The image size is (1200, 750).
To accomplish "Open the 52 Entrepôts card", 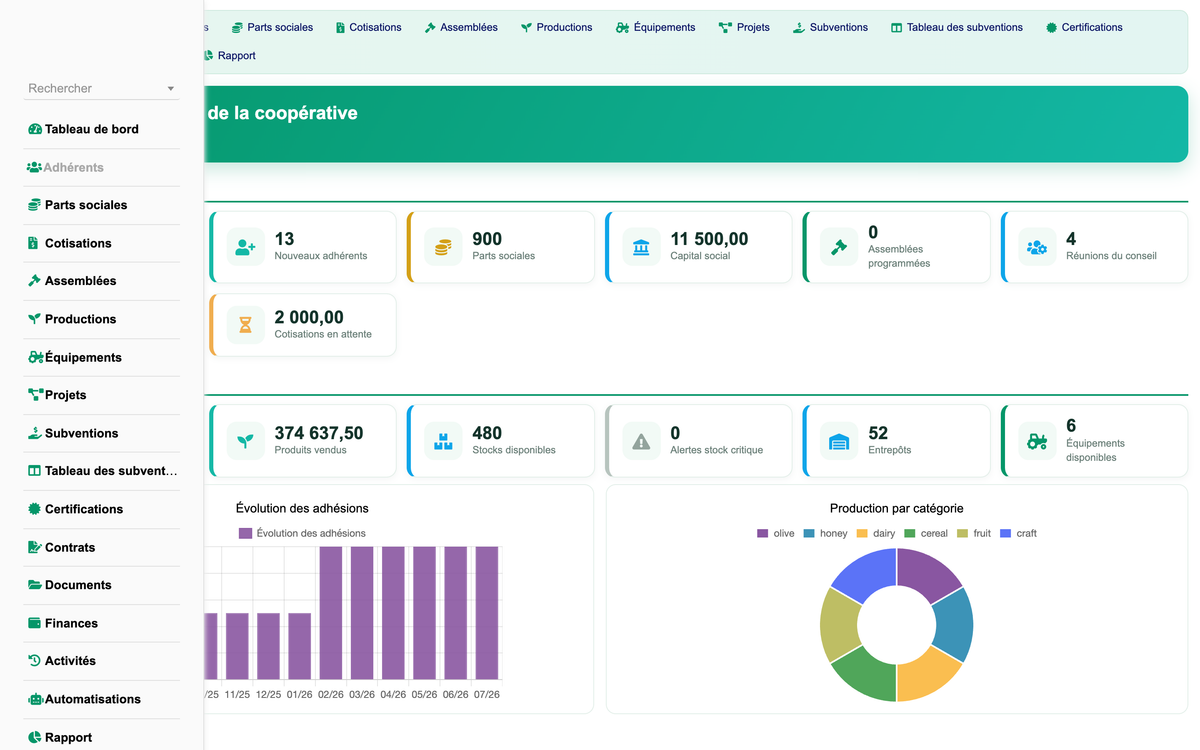I will 897,441.
